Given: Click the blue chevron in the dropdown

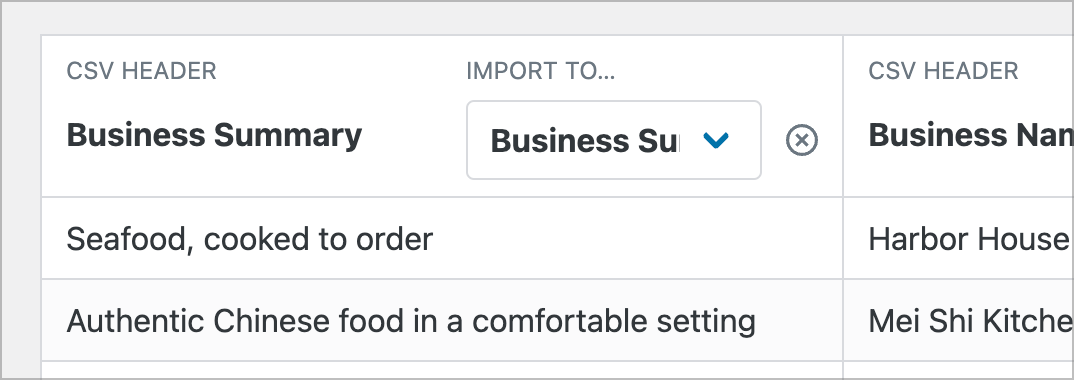Looking at the screenshot, I should pyautogui.click(x=716, y=140).
